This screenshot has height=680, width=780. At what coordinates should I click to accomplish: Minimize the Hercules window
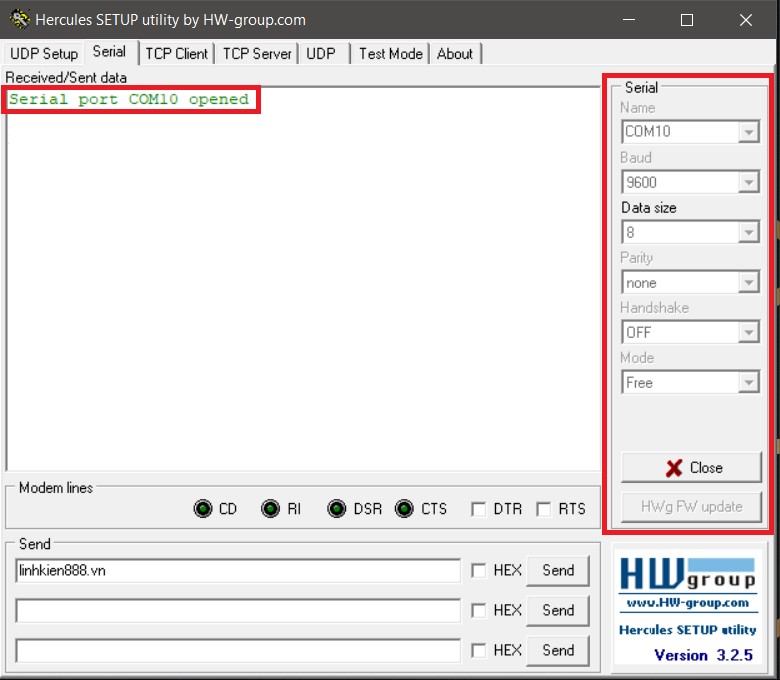[x=629, y=20]
